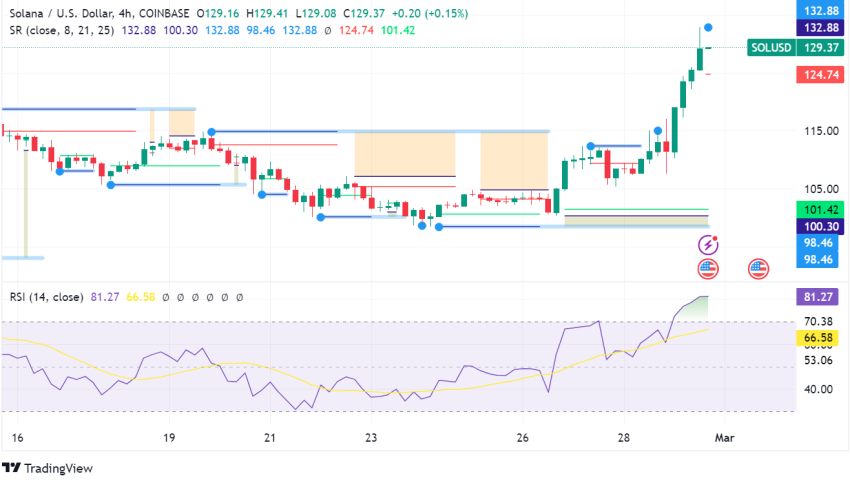
Task: Click the red 124.74 price label
Action: (820, 74)
